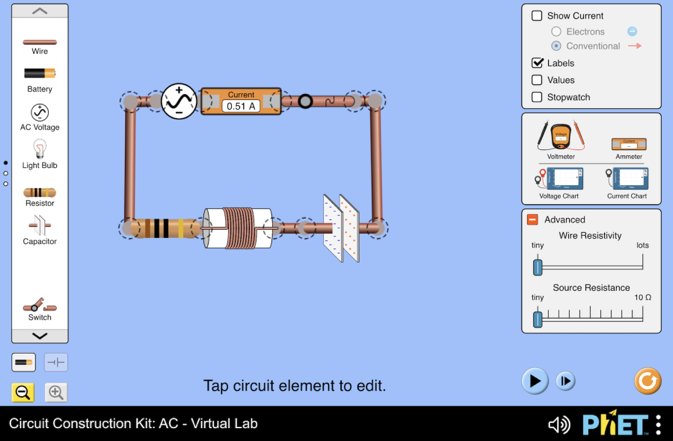Click the Wire Resistivity slider thumb
This screenshot has height=441, width=673.
537,267
